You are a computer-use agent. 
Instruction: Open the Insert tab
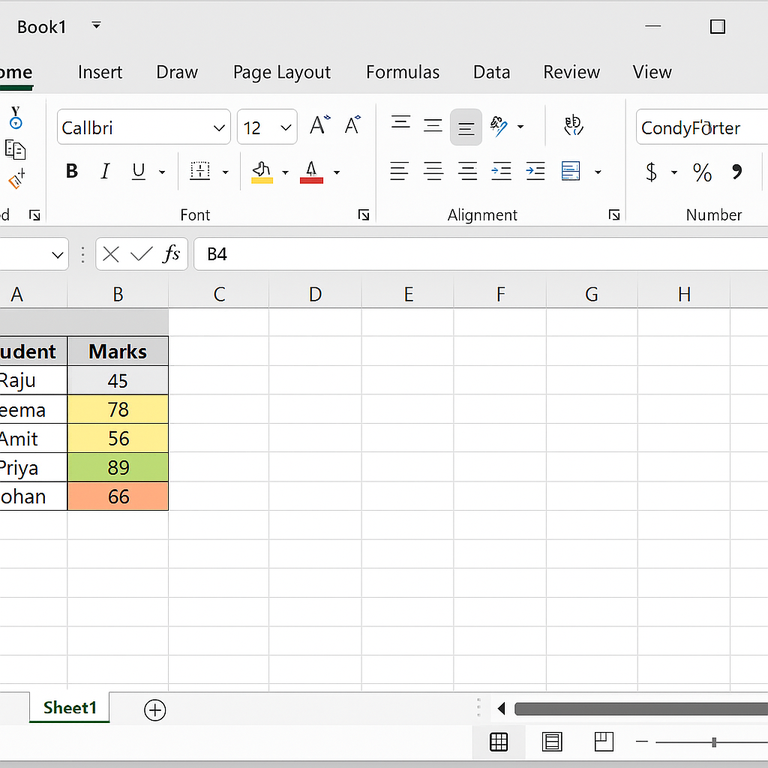coord(100,72)
